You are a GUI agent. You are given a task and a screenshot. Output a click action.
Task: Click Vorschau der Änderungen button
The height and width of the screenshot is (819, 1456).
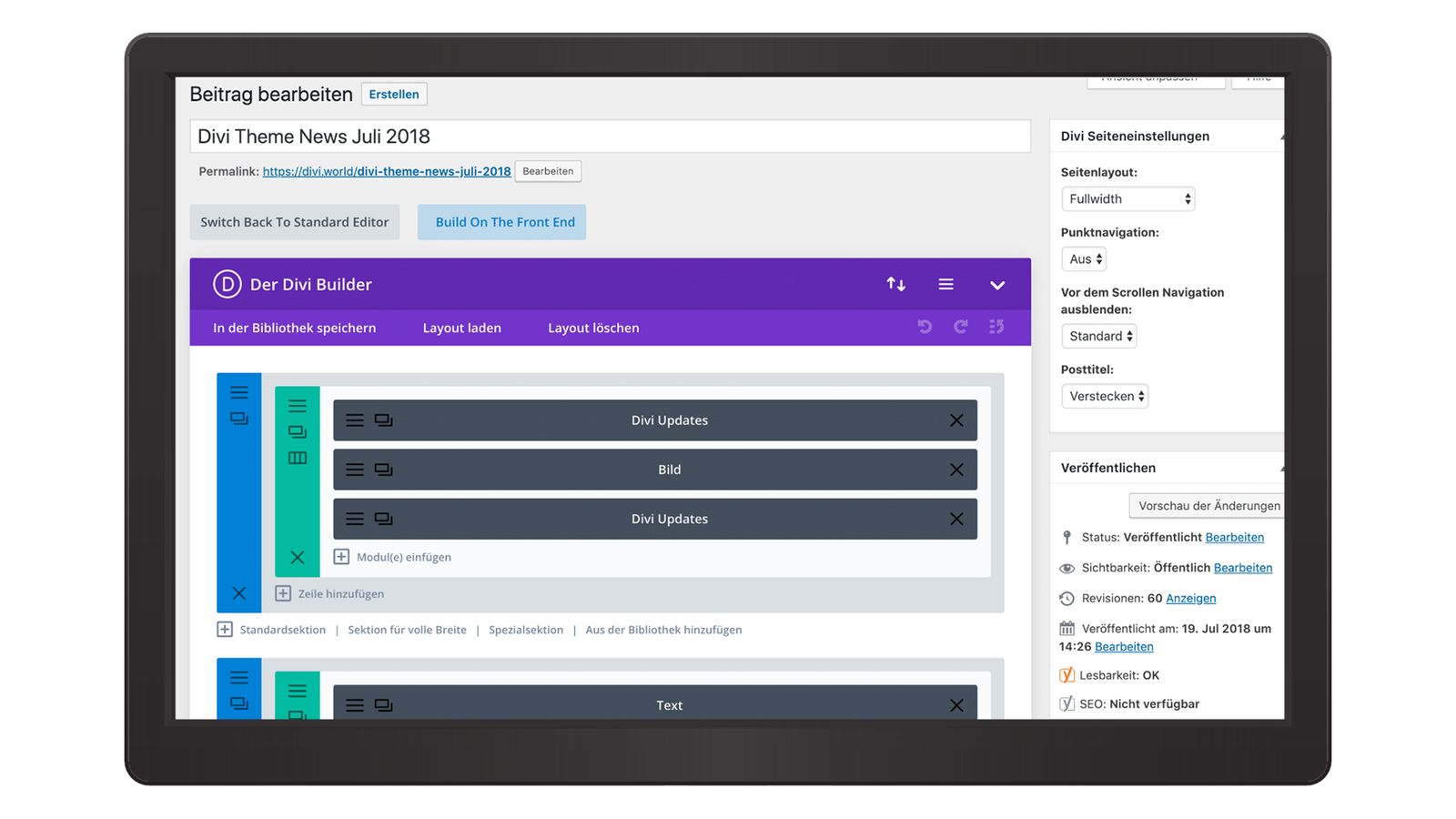(1208, 506)
